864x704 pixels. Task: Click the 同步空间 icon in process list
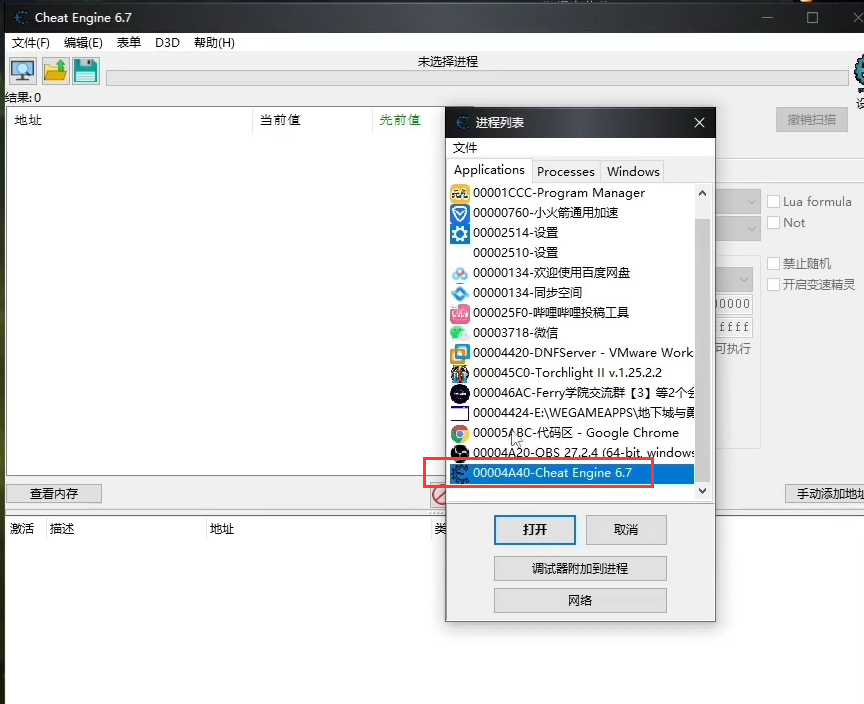pyautogui.click(x=460, y=293)
